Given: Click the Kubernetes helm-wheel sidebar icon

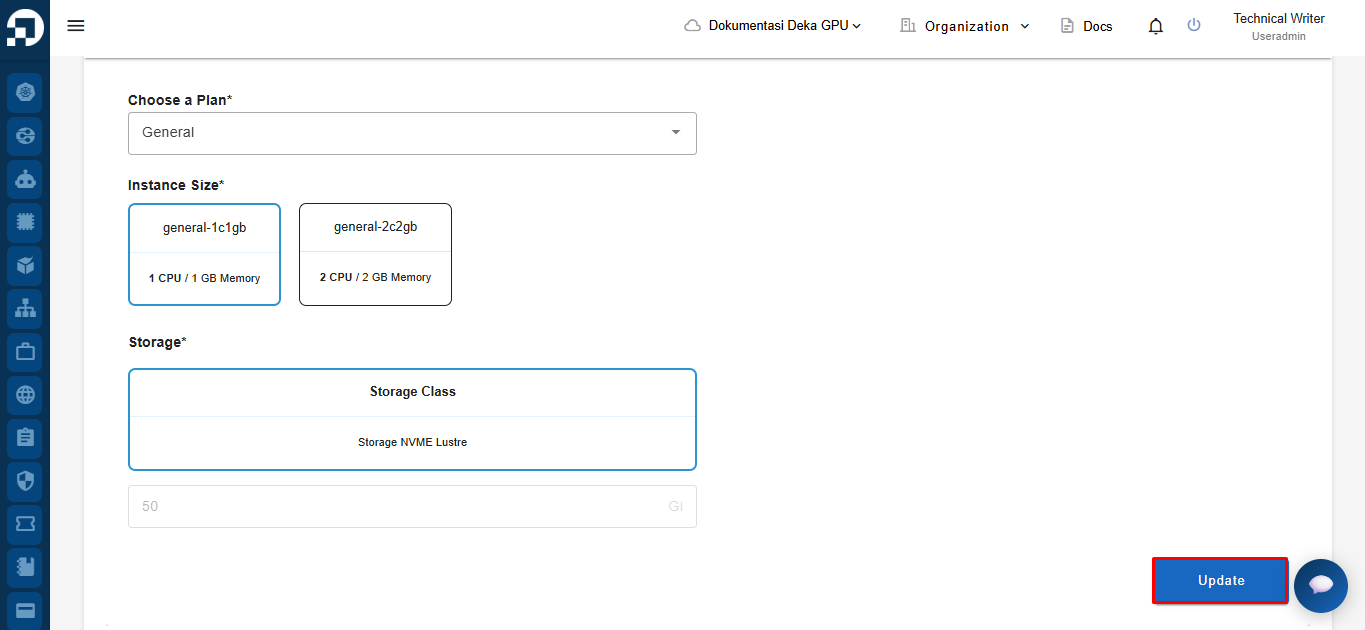Looking at the screenshot, I should click(25, 93).
